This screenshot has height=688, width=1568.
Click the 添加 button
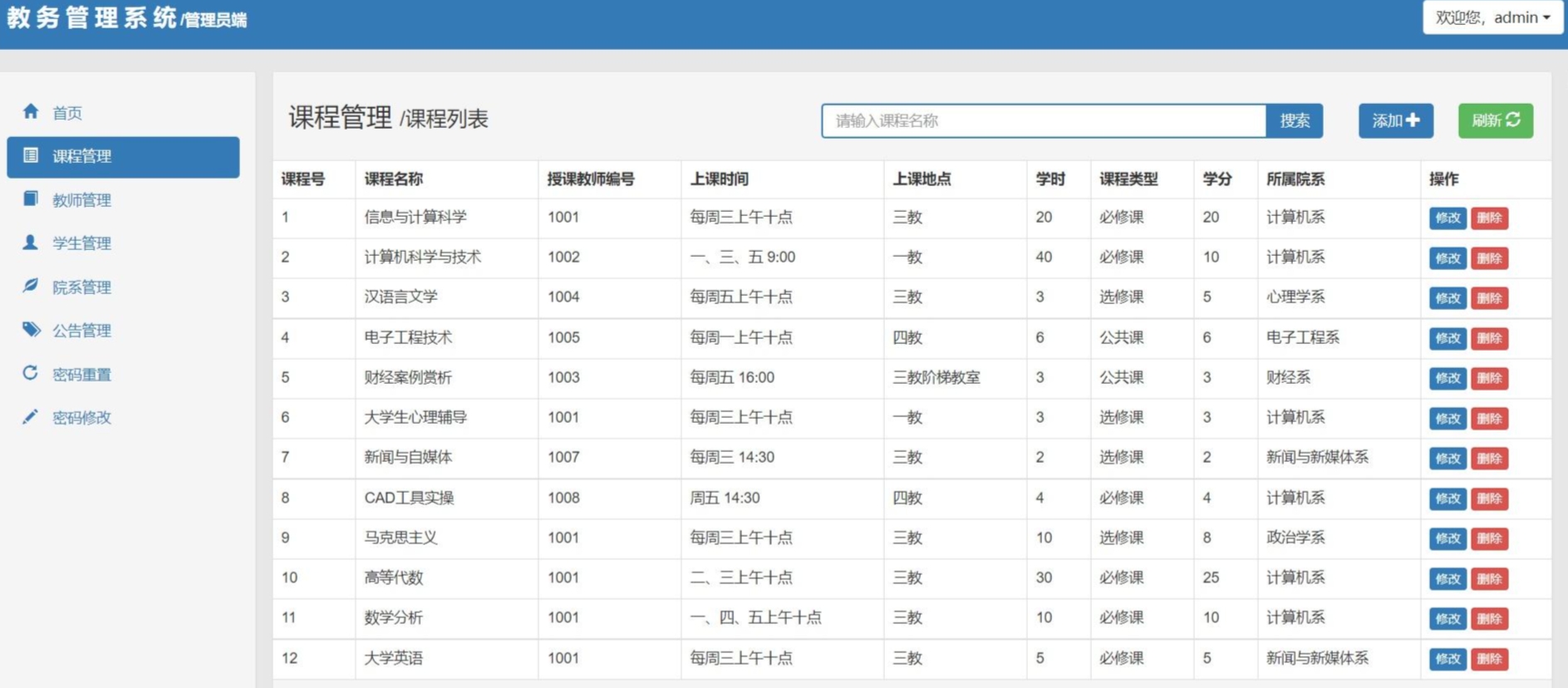pos(1396,120)
